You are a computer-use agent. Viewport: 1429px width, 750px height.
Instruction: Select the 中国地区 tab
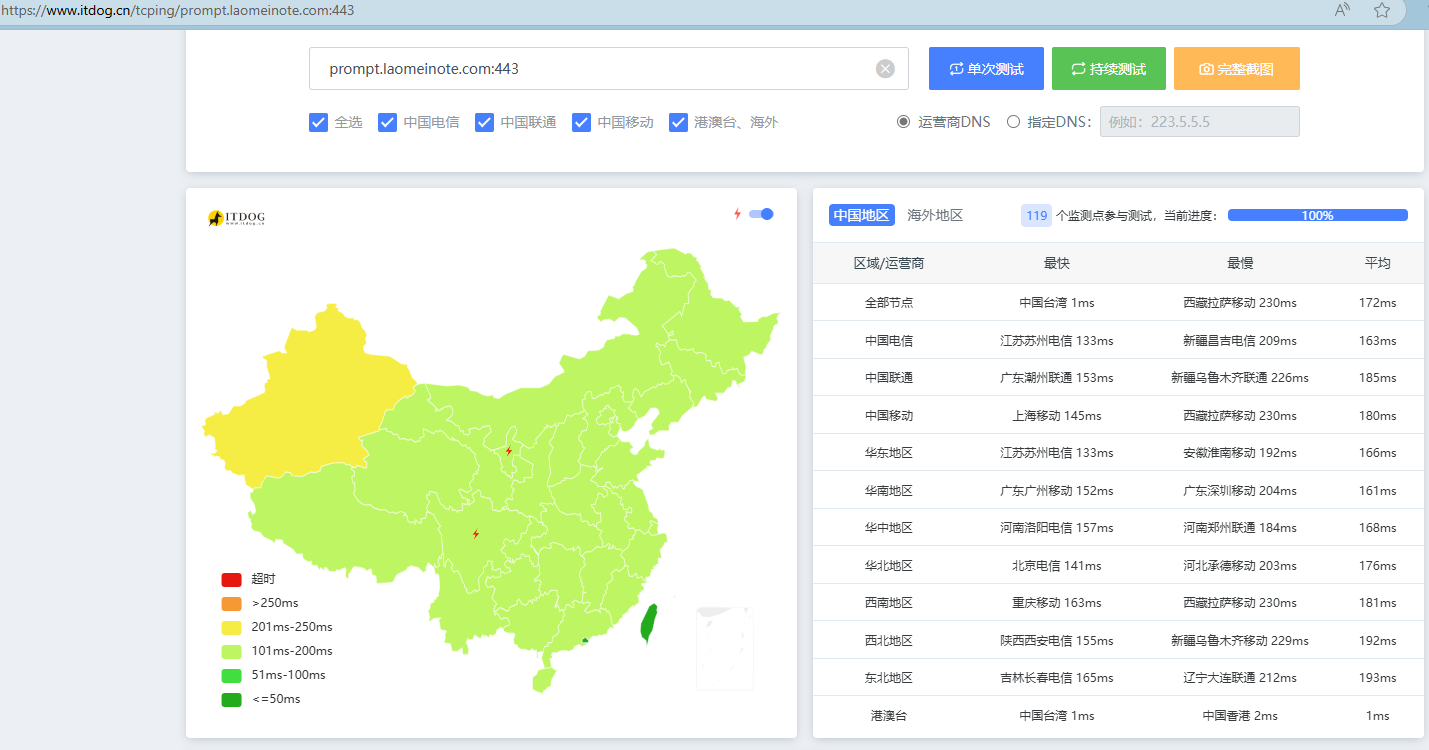[861, 215]
